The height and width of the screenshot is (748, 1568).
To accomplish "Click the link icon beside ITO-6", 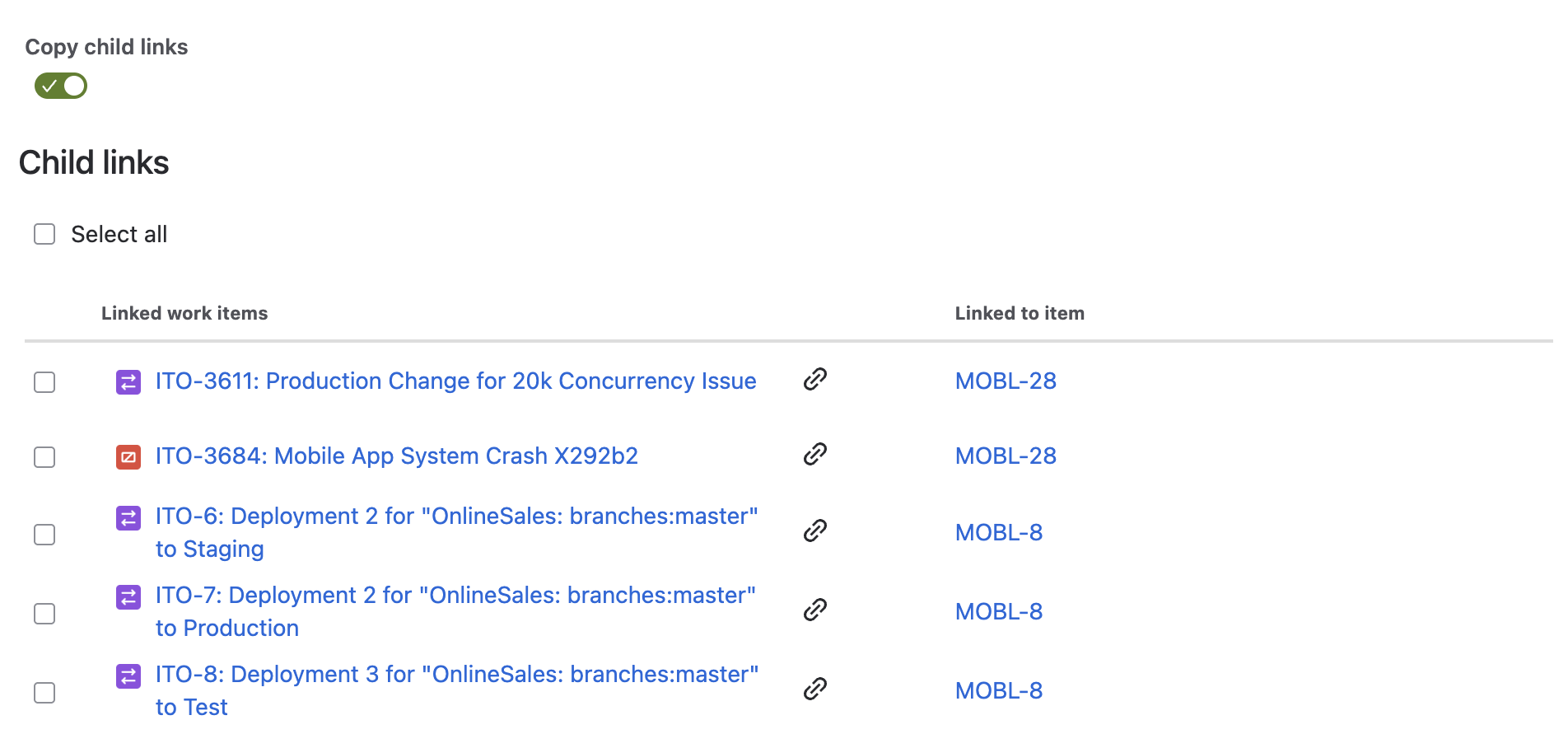I will 814,531.
